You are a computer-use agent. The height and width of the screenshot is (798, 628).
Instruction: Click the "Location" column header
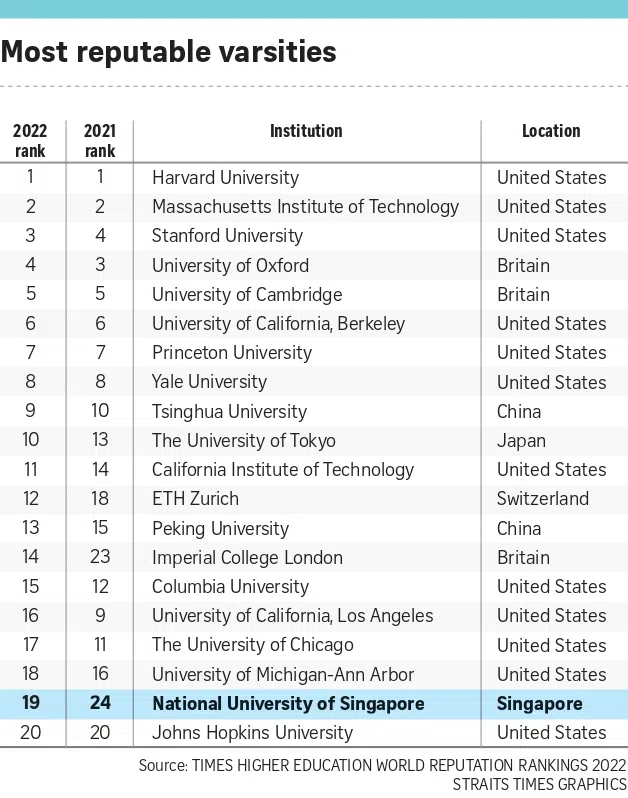551,131
